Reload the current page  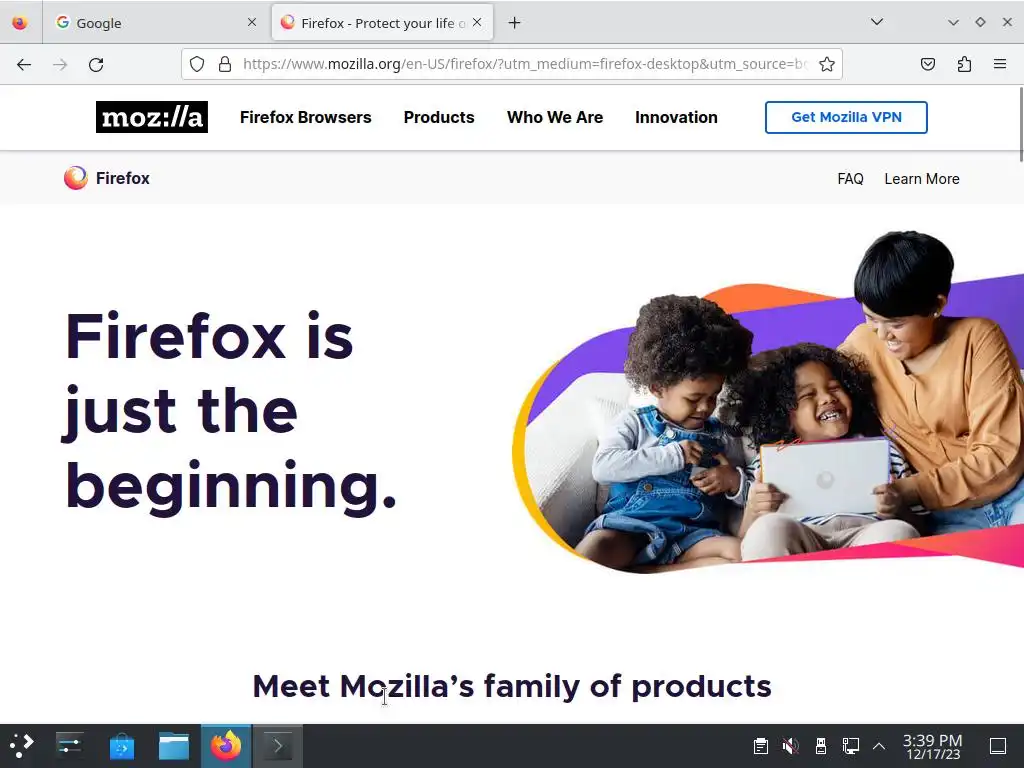(96, 64)
